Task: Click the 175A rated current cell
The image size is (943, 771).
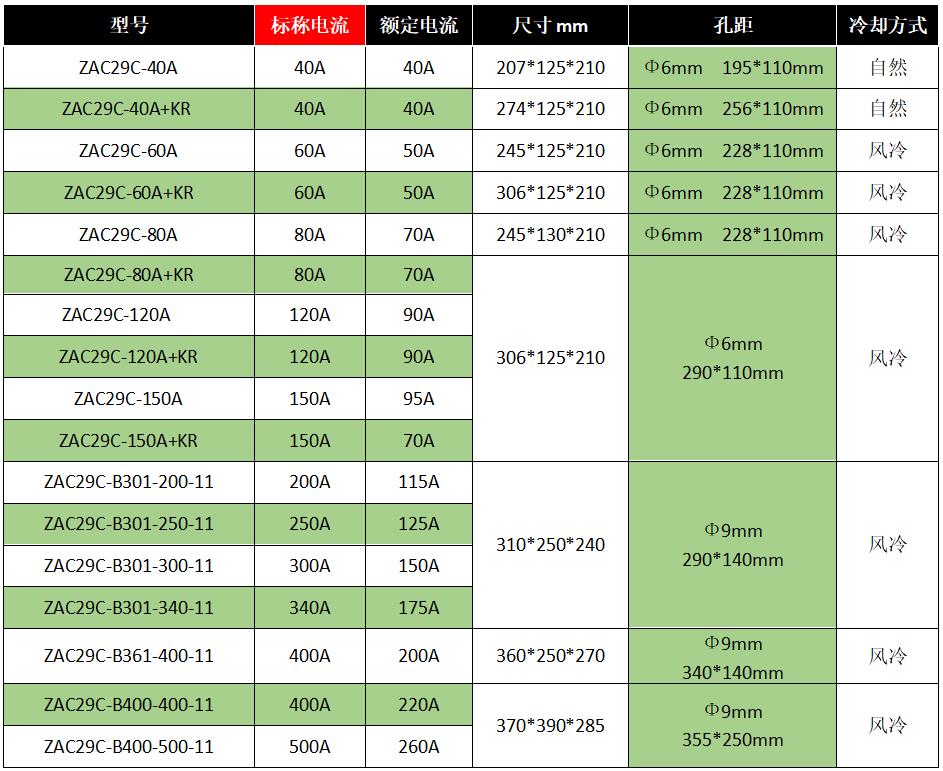Action: (419, 607)
